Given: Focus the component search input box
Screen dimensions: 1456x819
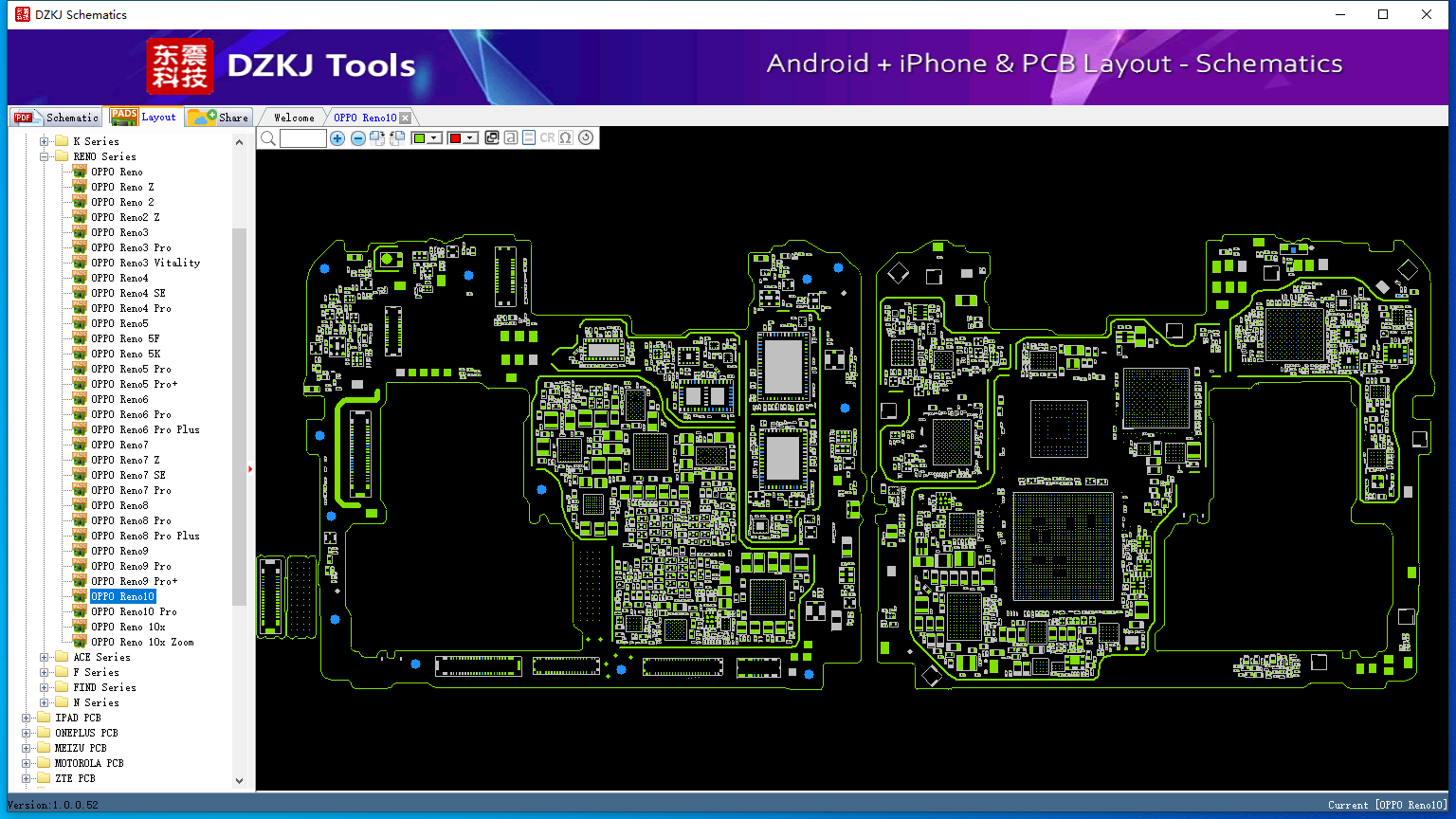Looking at the screenshot, I should (303, 138).
